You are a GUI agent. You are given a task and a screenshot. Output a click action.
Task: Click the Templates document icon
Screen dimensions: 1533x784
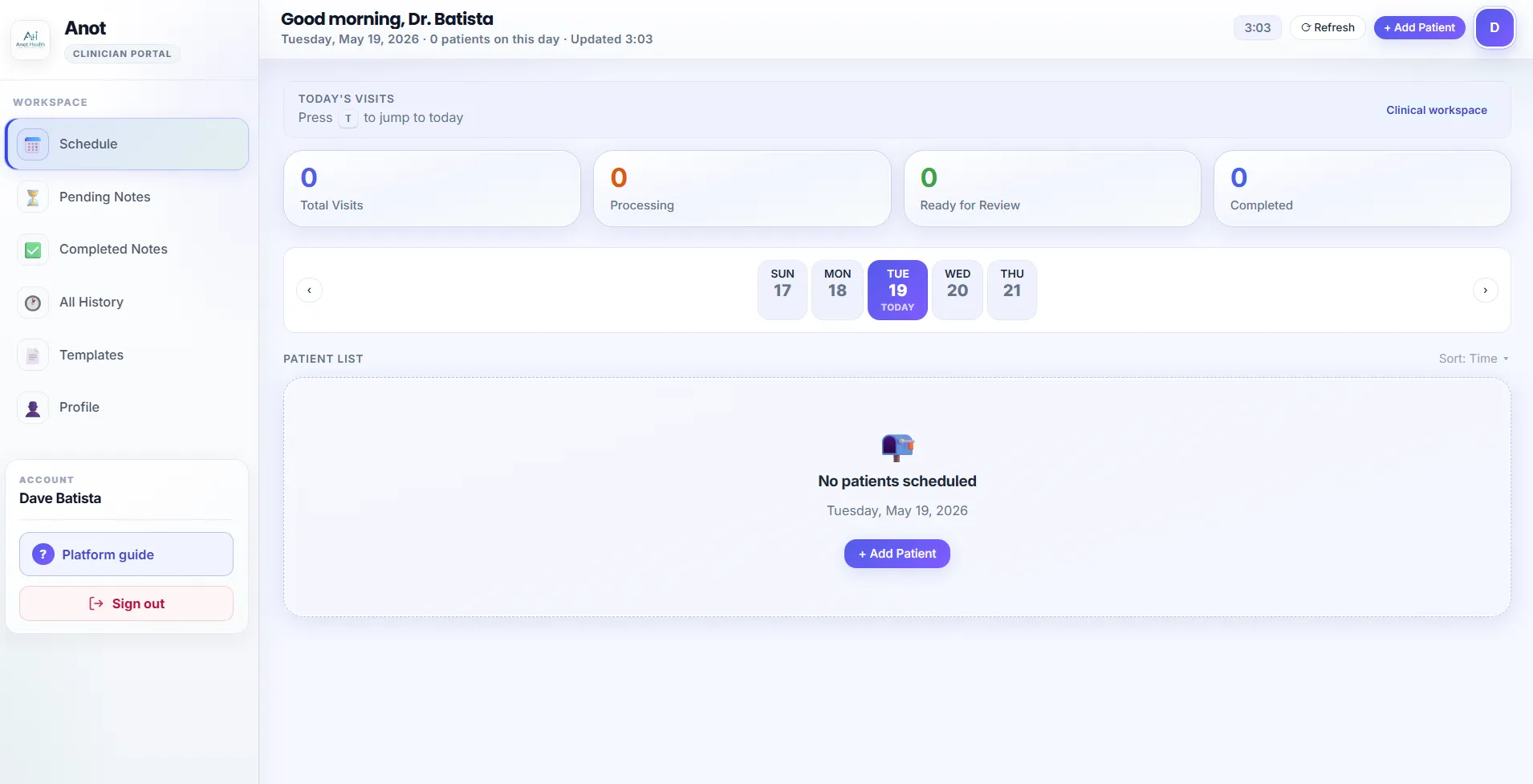(x=33, y=355)
